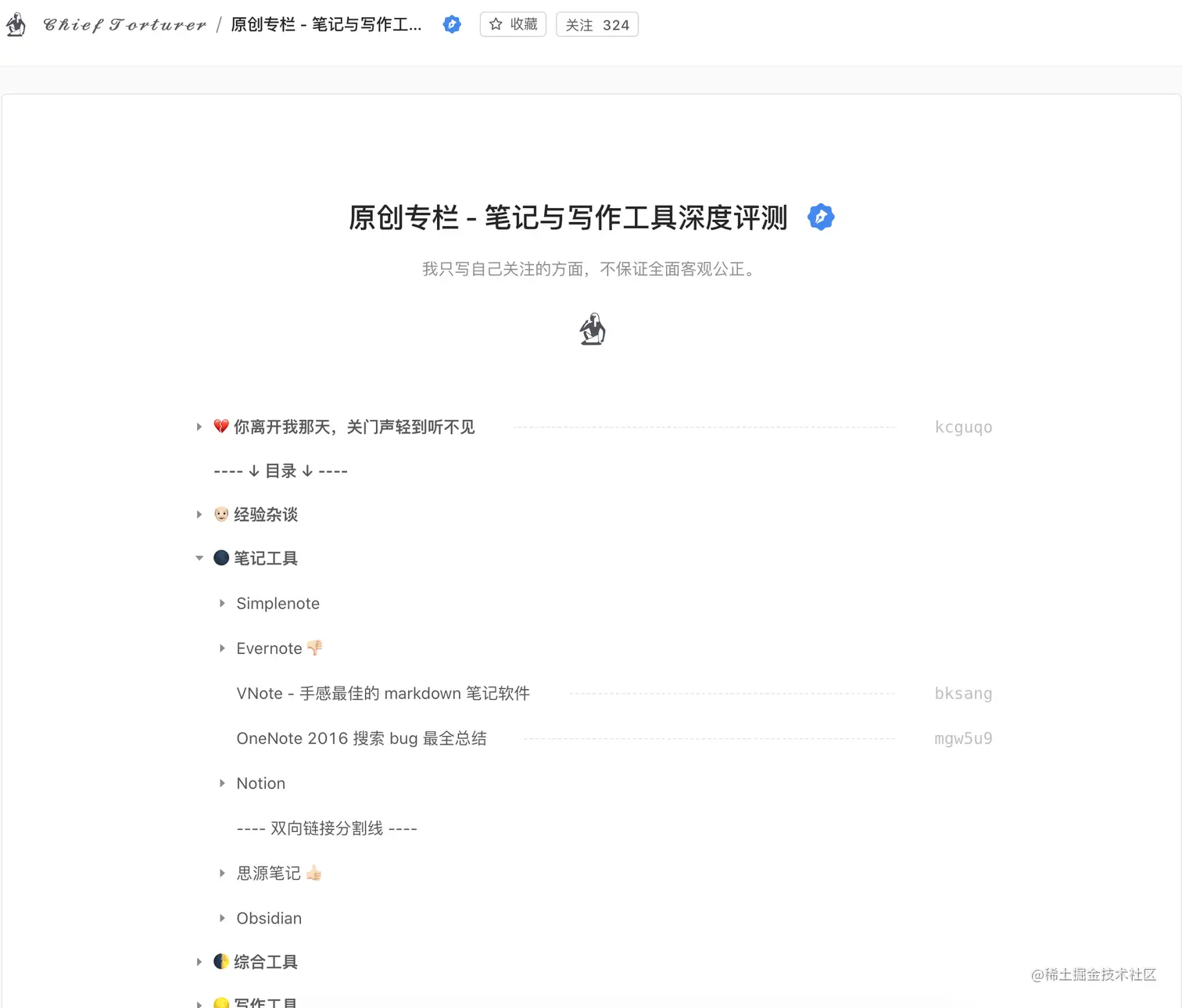
Task: Expand the Simplenote item arrow
Action: (x=222, y=604)
